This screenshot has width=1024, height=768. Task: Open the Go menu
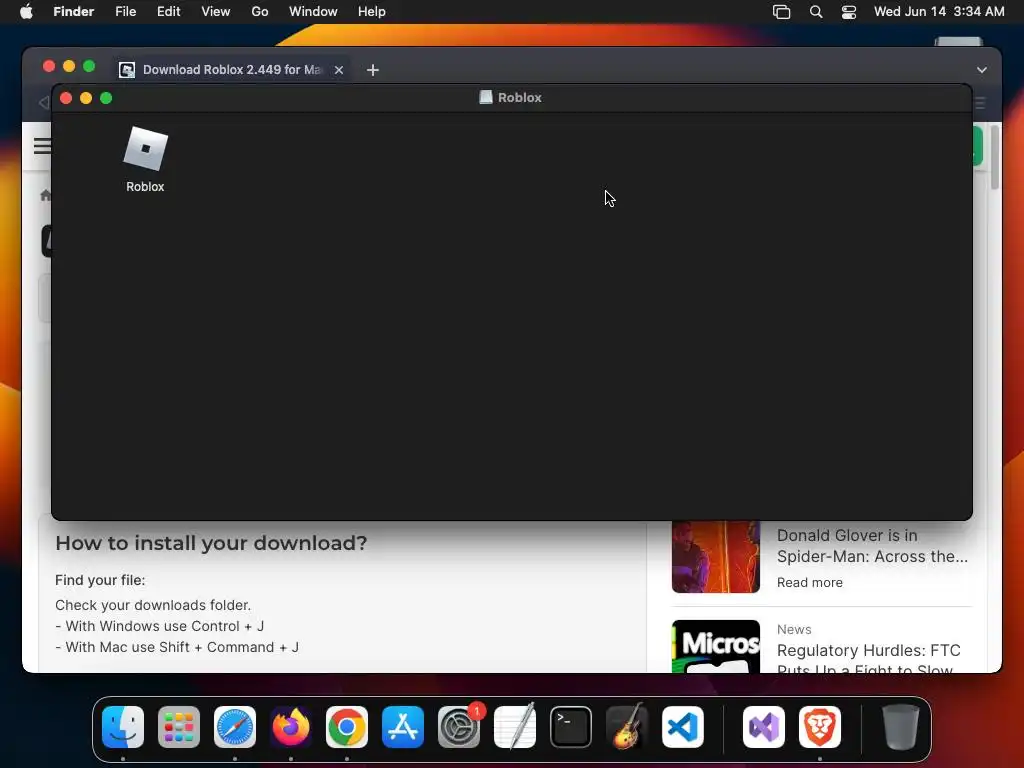point(260,12)
